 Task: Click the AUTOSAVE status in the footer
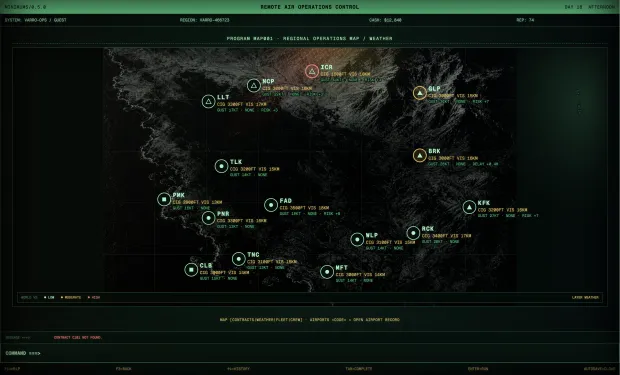pyautogui.click(x=599, y=369)
